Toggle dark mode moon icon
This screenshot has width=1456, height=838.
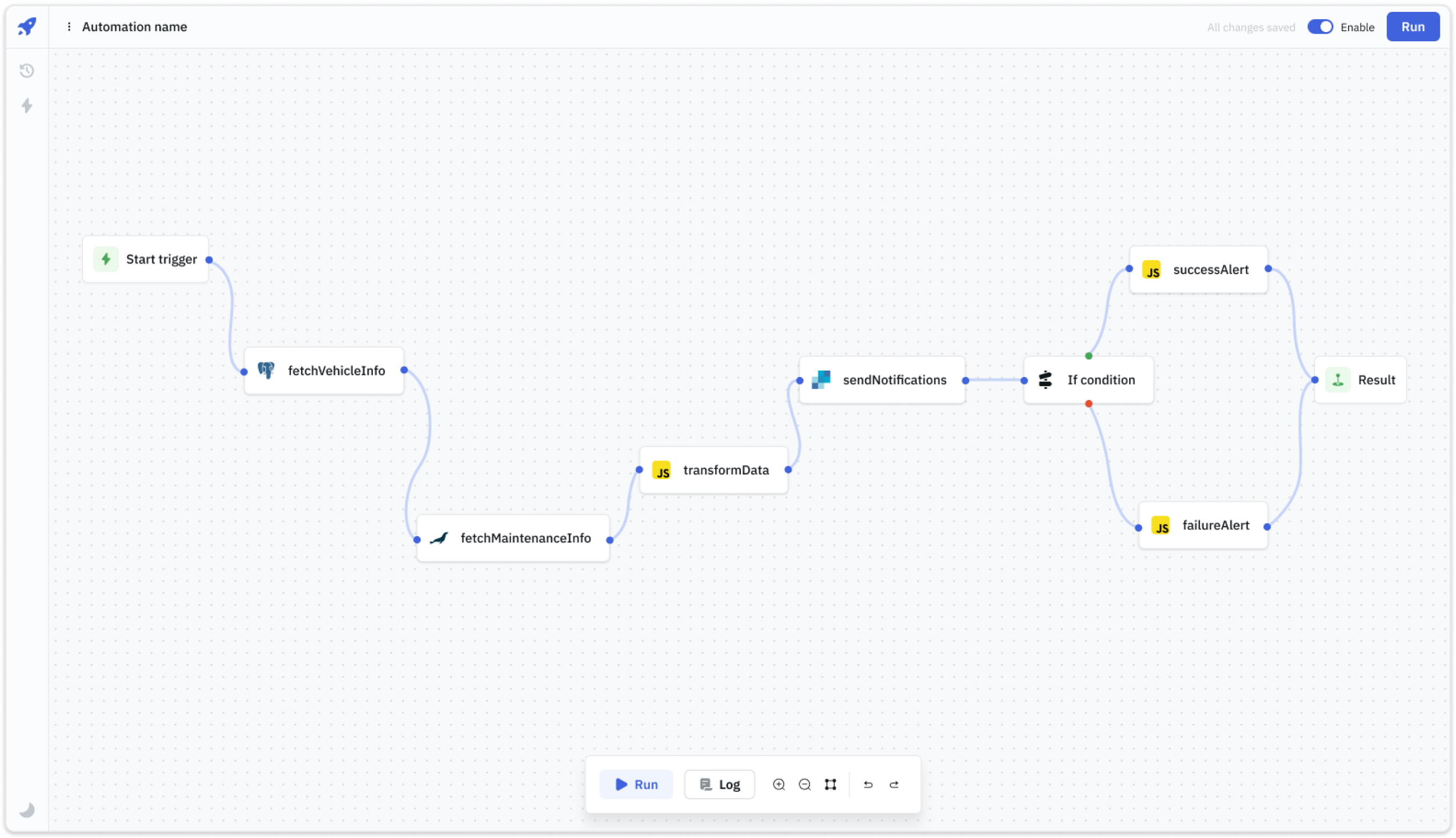26,810
